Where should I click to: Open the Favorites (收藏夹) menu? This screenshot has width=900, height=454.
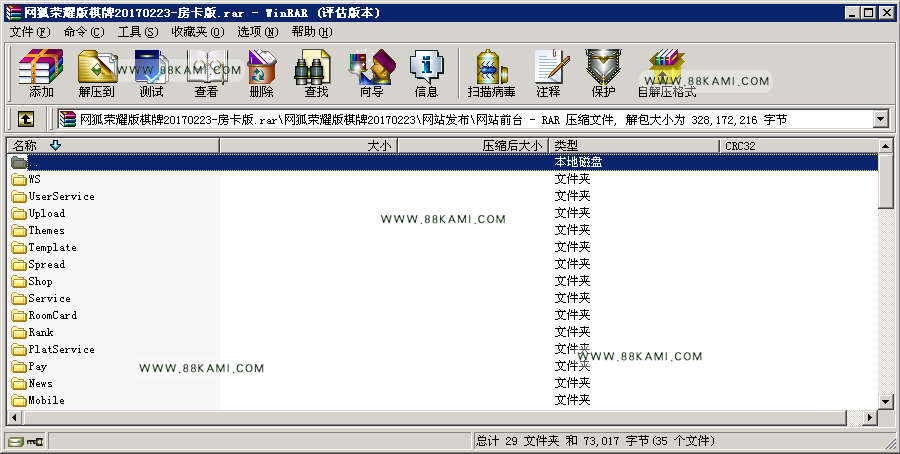click(198, 32)
